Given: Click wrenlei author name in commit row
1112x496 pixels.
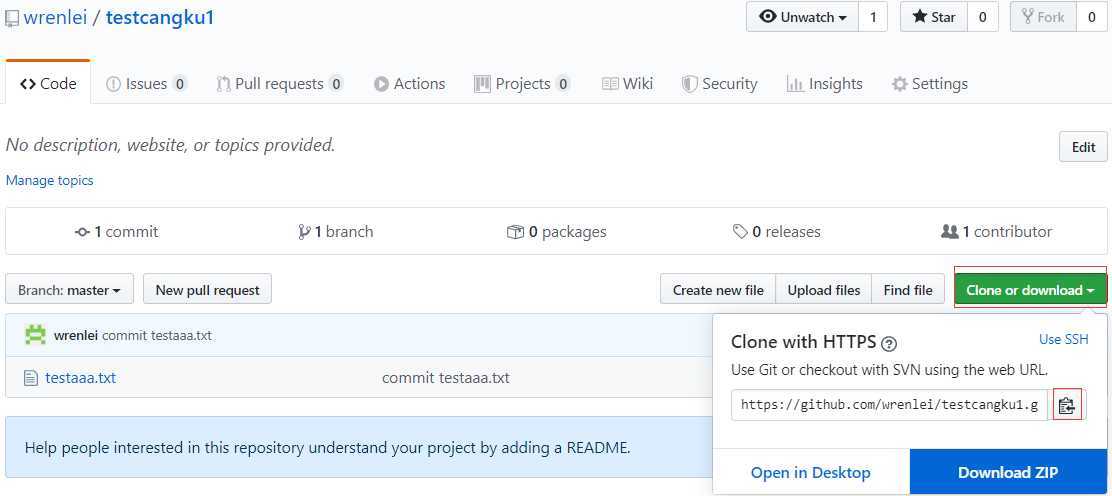Looking at the screenshot, I should pyautogui.click(x=76, y=336).
